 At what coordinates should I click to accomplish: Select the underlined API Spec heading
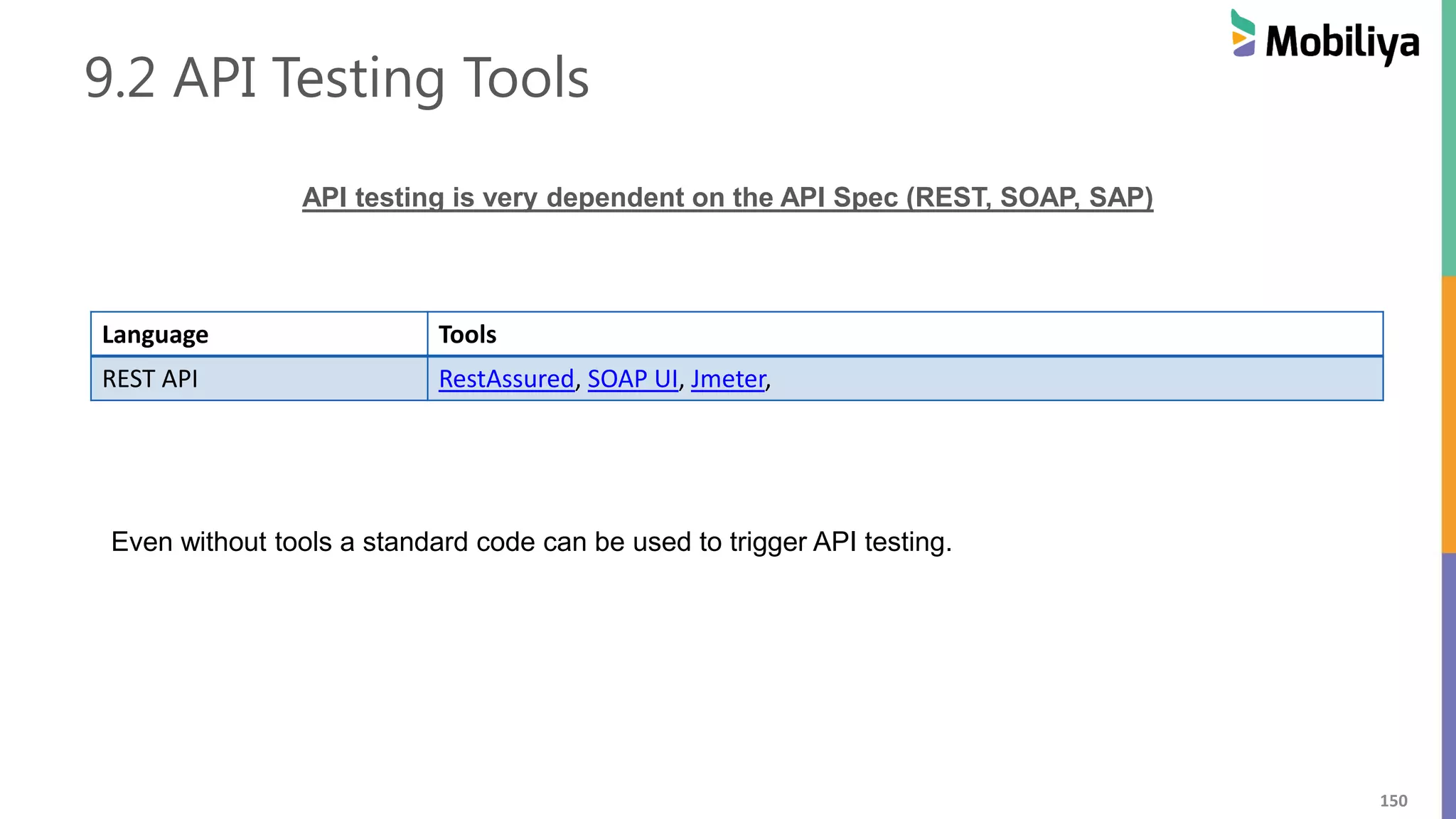(727, 198)
